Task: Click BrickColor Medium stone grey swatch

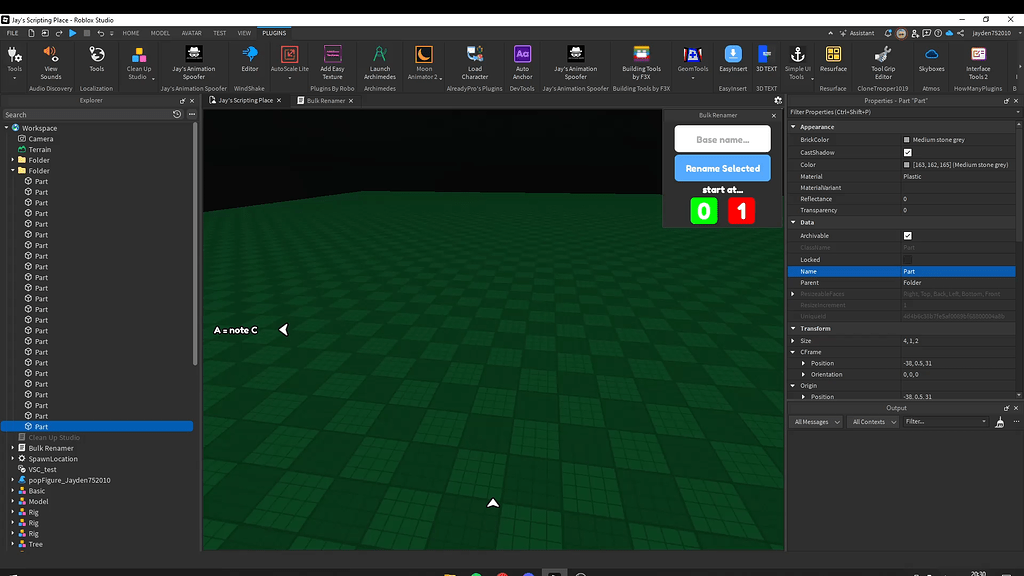Action: [906, 140]
